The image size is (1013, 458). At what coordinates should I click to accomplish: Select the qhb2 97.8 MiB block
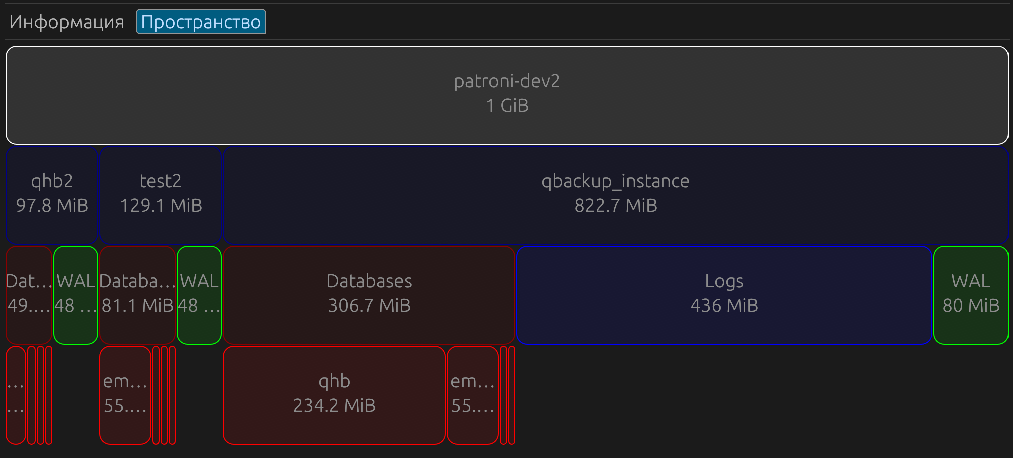(x=52, y=194)
